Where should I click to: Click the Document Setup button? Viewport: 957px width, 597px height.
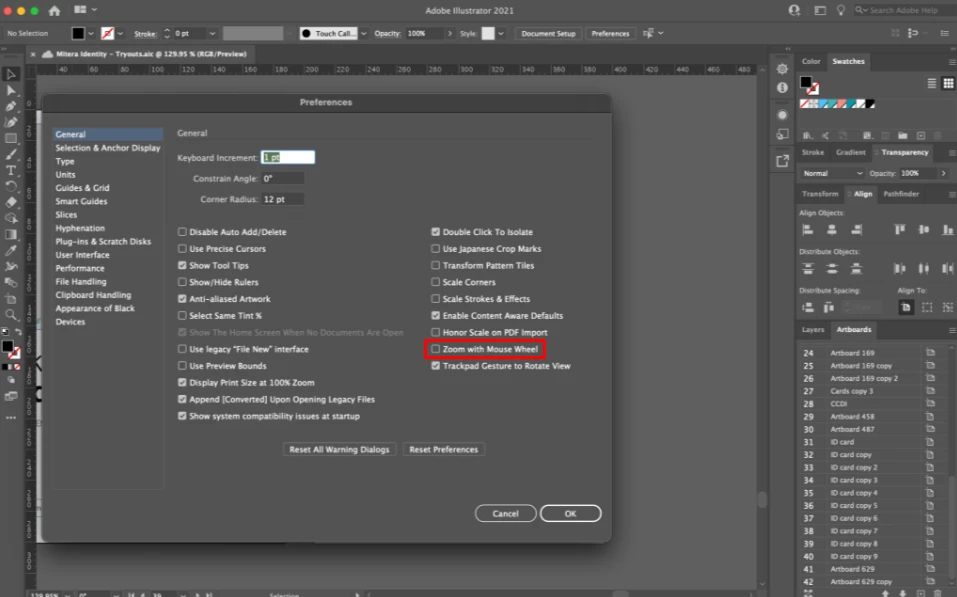click(x=548, y=34)
